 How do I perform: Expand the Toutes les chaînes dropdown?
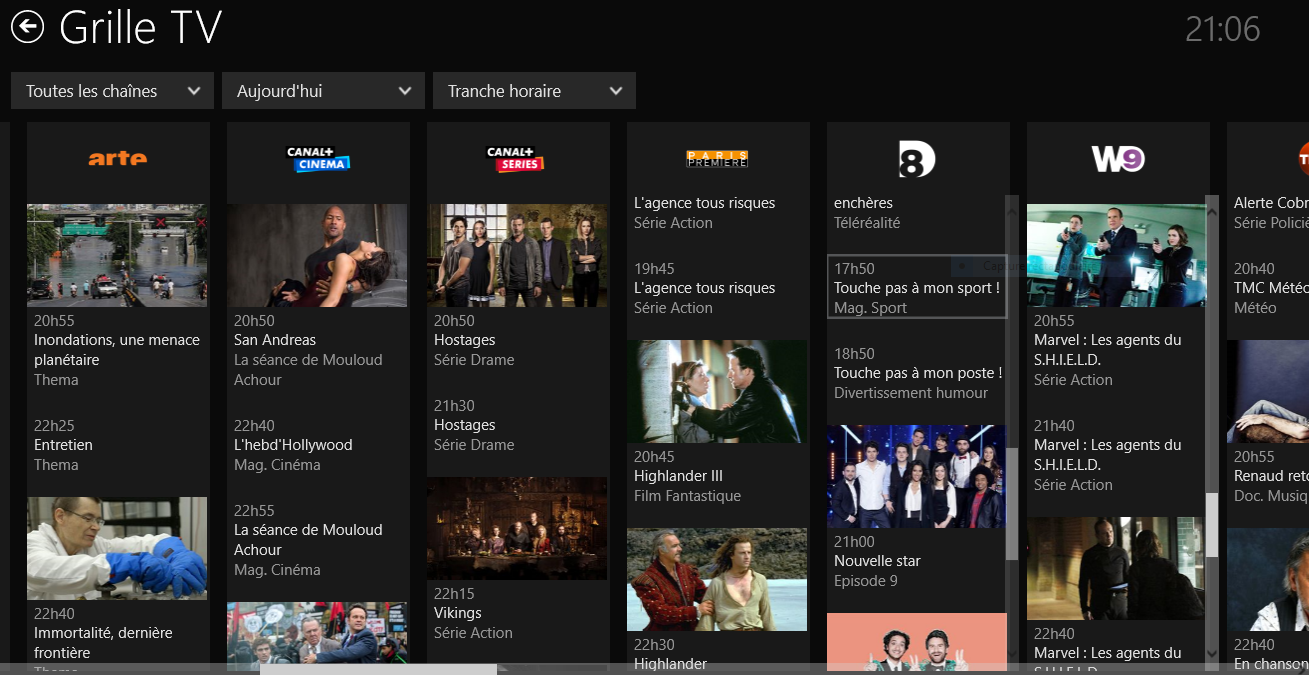[x=112, y=91]
